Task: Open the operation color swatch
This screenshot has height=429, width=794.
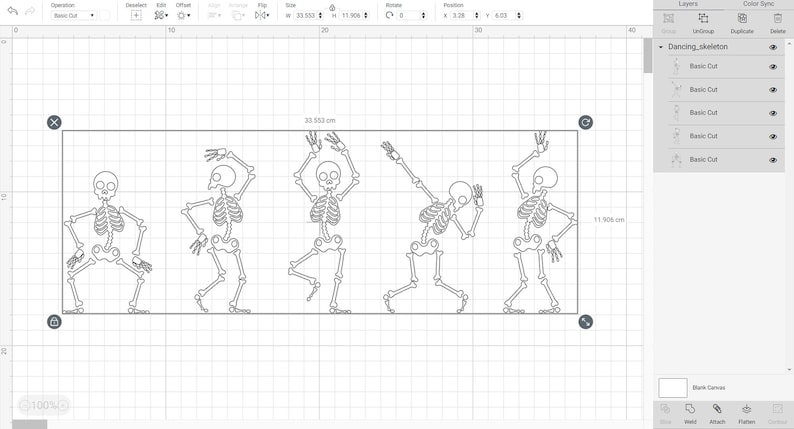Action: click(104, 15)
